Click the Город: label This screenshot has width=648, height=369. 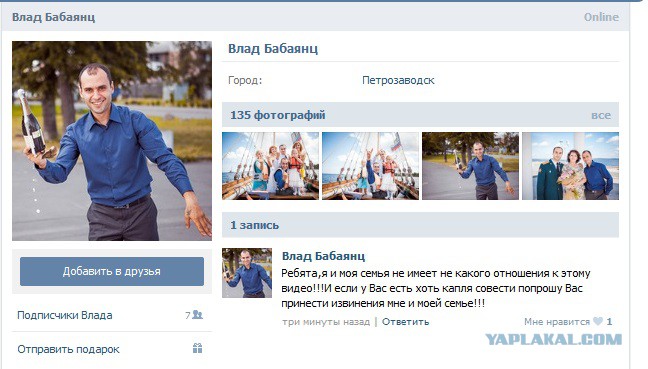(x=245, y=80)
